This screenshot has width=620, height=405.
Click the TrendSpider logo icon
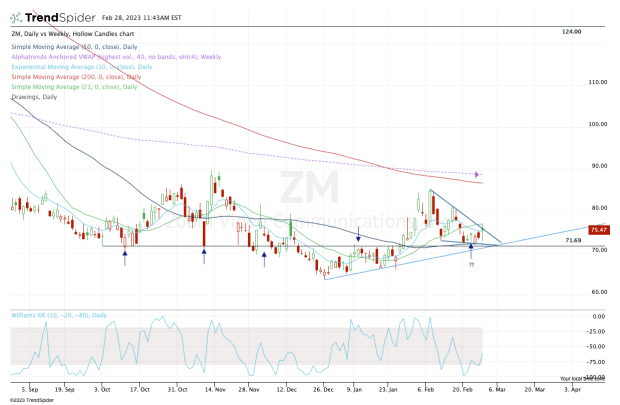coord(16,18)
